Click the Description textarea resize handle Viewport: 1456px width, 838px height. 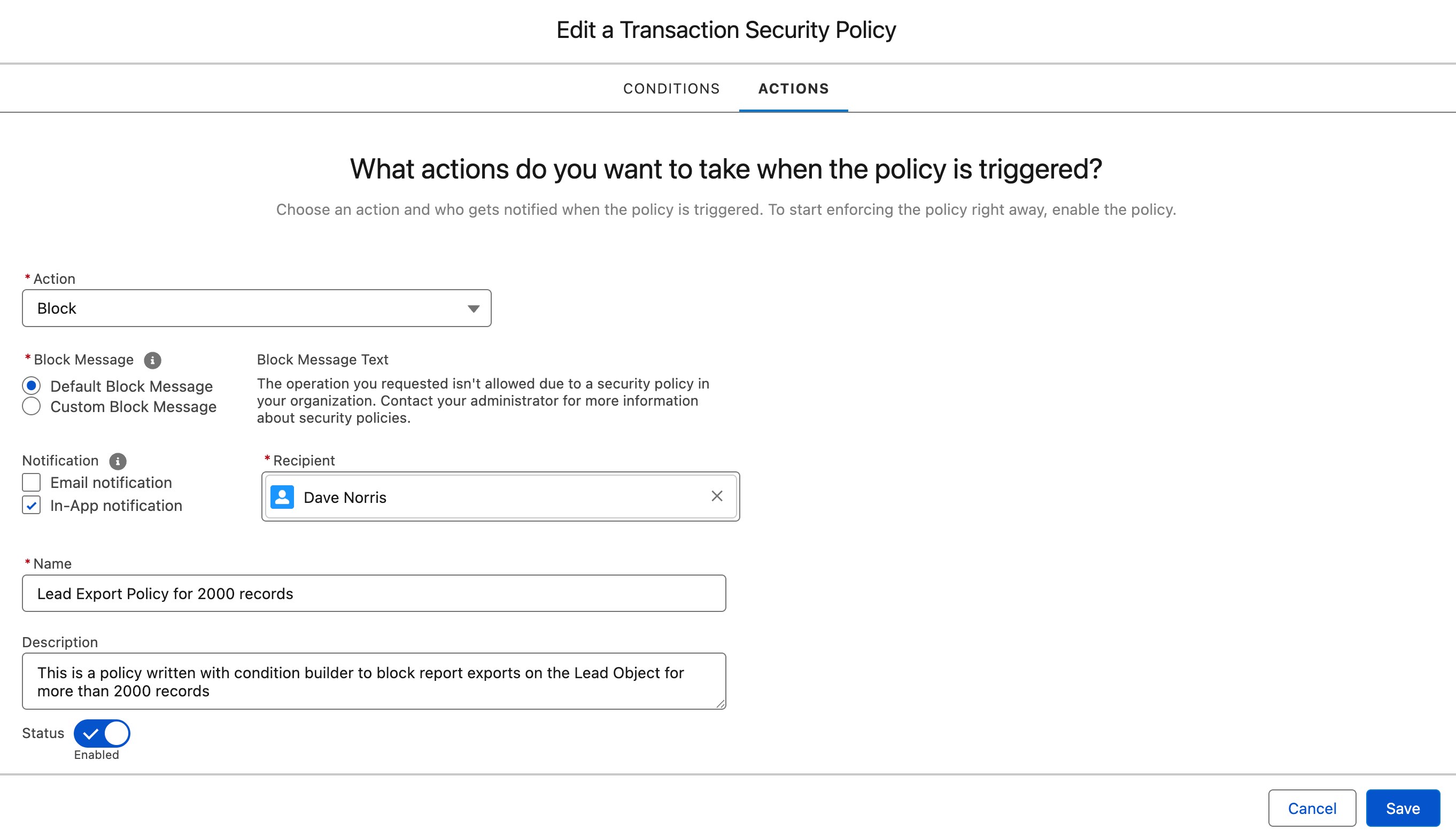(720, 704)
